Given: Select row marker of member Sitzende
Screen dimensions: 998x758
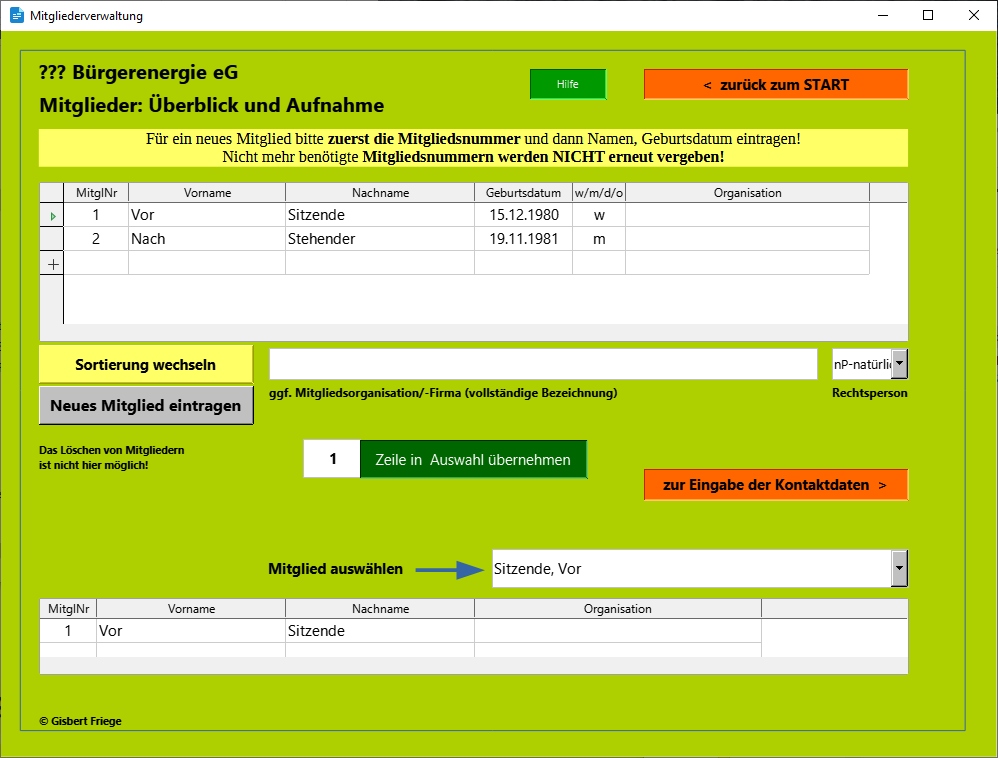Looking at the screenshot, I should pos(52,215).
